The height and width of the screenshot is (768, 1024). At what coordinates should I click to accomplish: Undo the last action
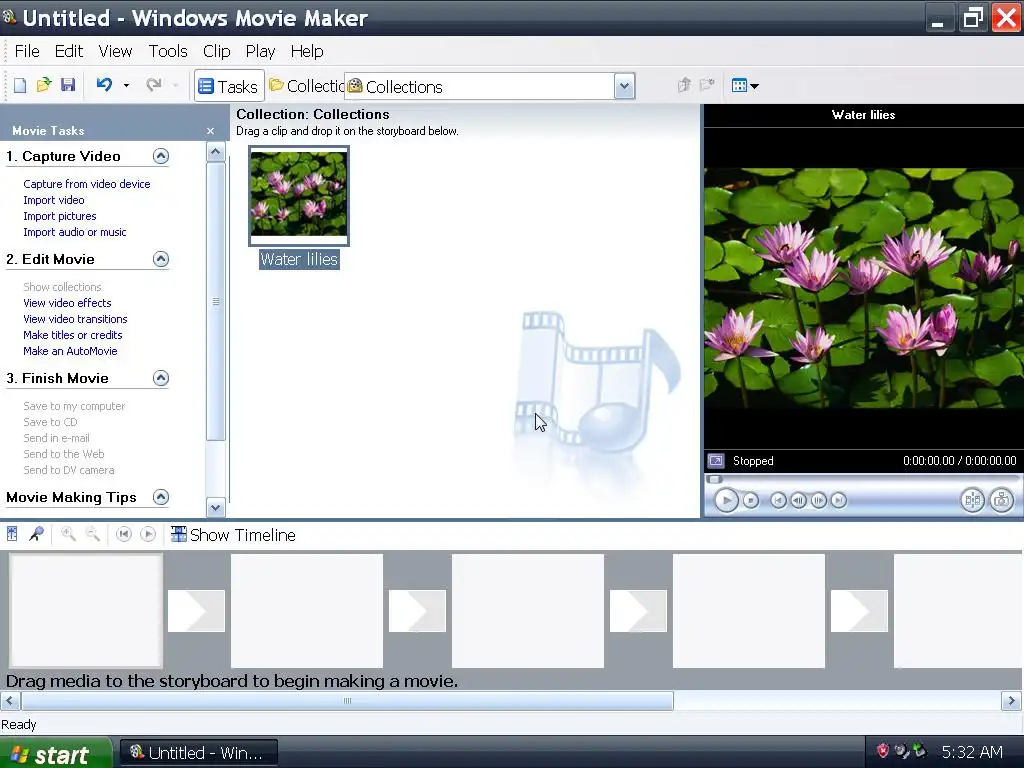104,85
